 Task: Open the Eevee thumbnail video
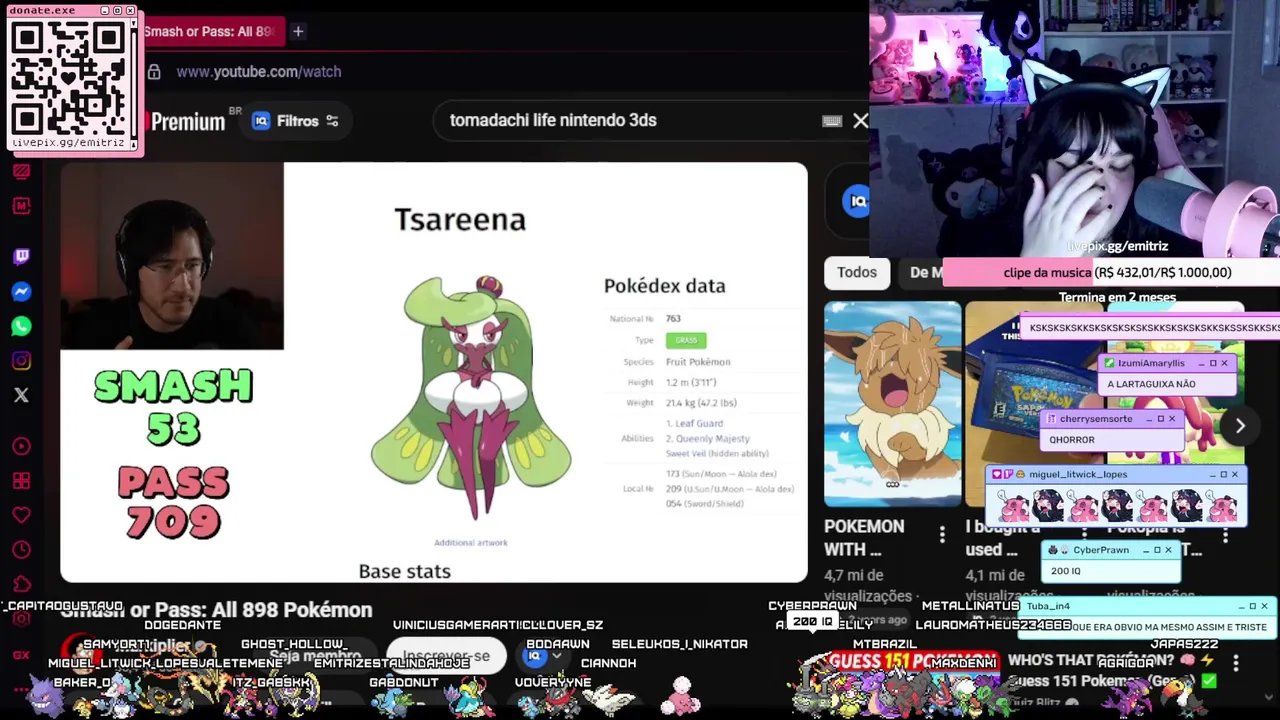click(892, 403)
